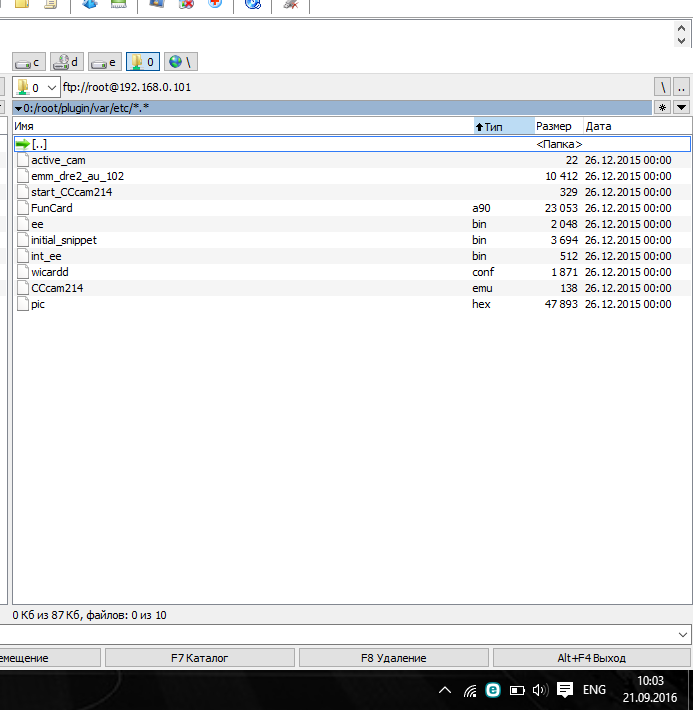Sort files by Имя column

point(240,127)
